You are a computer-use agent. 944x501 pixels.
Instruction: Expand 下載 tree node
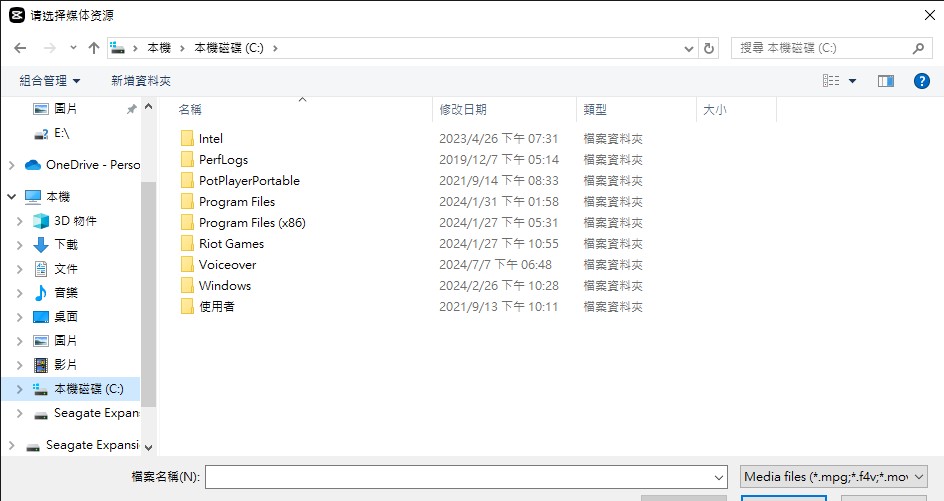(20, 245)
